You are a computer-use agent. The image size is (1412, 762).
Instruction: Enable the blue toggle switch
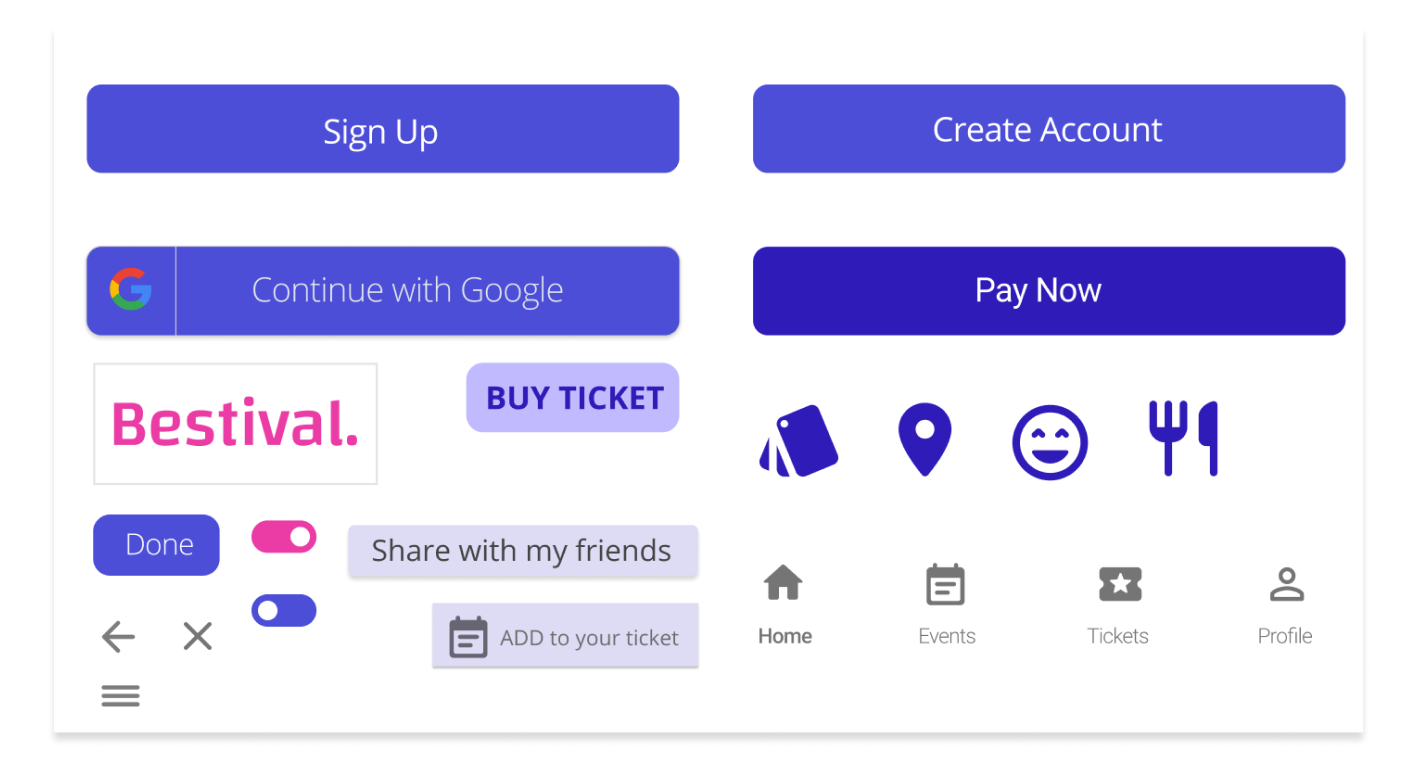[x=284, y=610]
